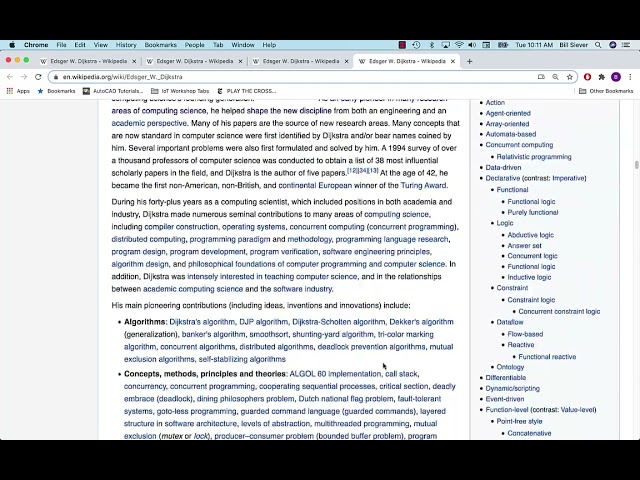This screenshot has width=640, height=480.
Task: Open the battery status icon
Action: pyautogui.click(x=502, y=45)
